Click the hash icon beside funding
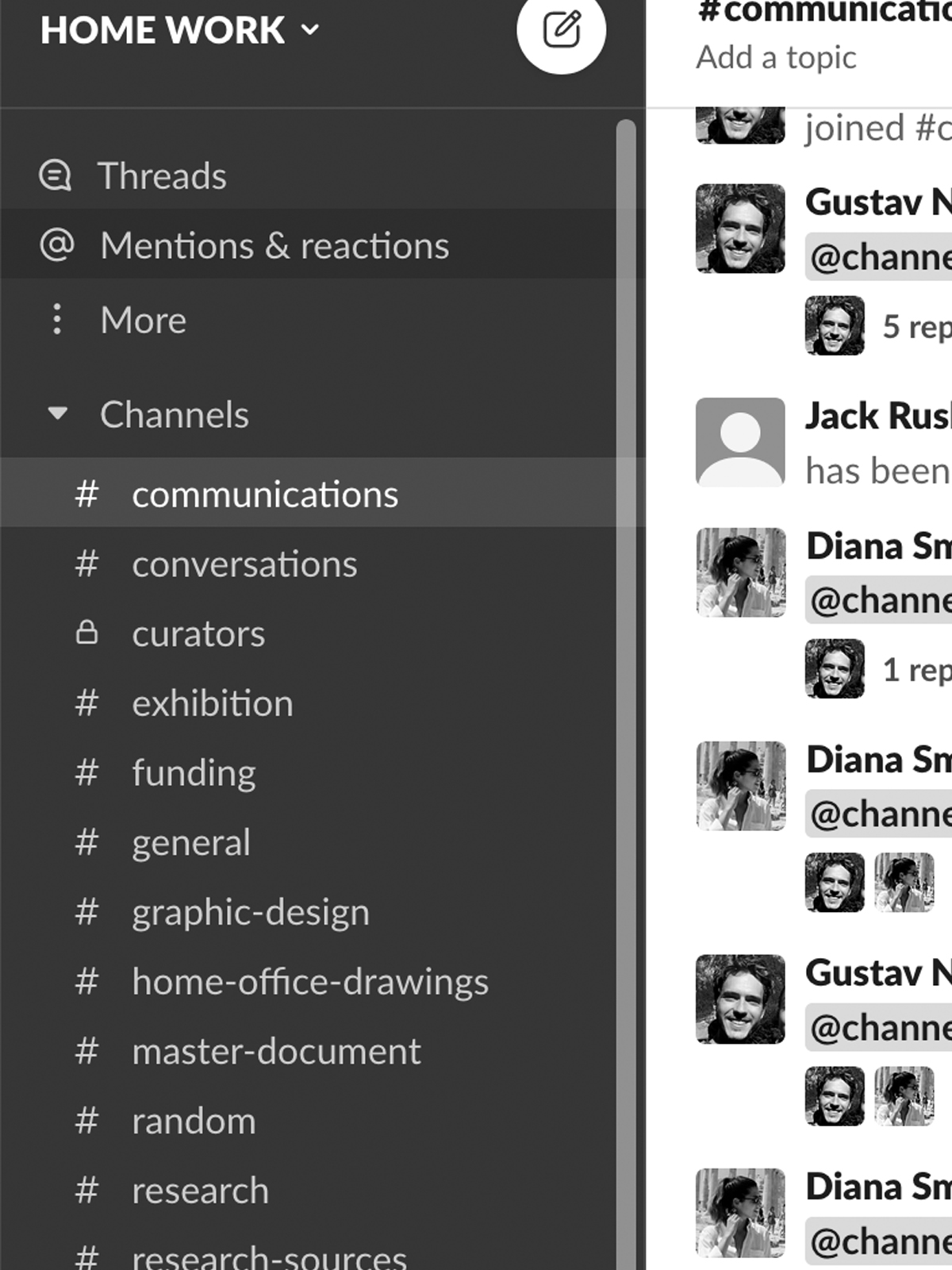Screen dimensions: 952x1270 click(86, 772)
